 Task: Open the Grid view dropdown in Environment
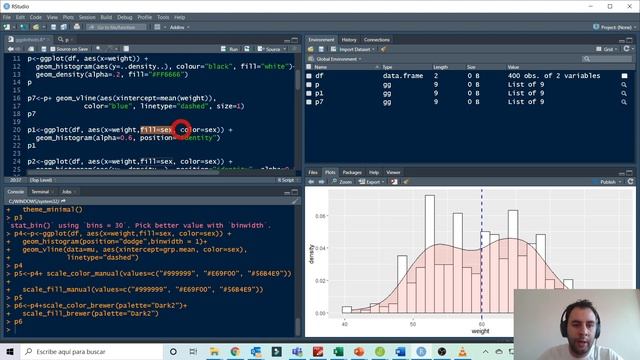click(x=607, y=49)
